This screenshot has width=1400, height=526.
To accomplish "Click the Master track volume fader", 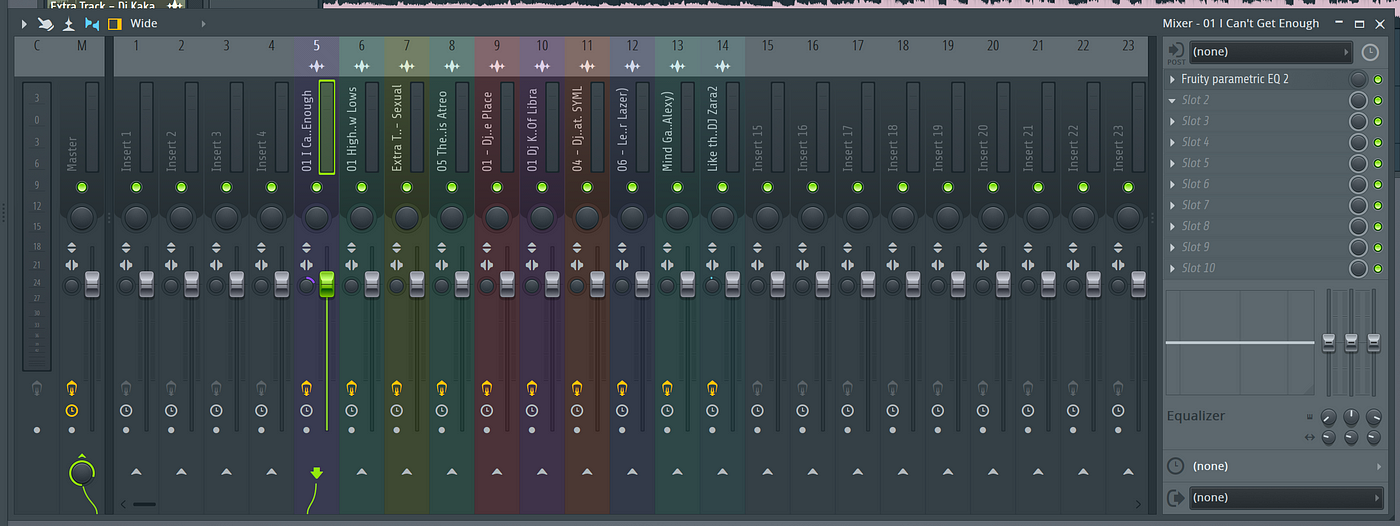I will 93,283.
